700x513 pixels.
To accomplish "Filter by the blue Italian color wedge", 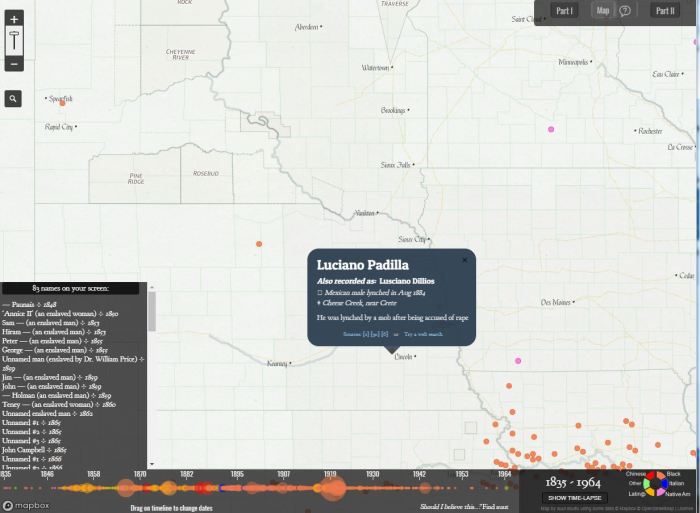I will point(665,484).
